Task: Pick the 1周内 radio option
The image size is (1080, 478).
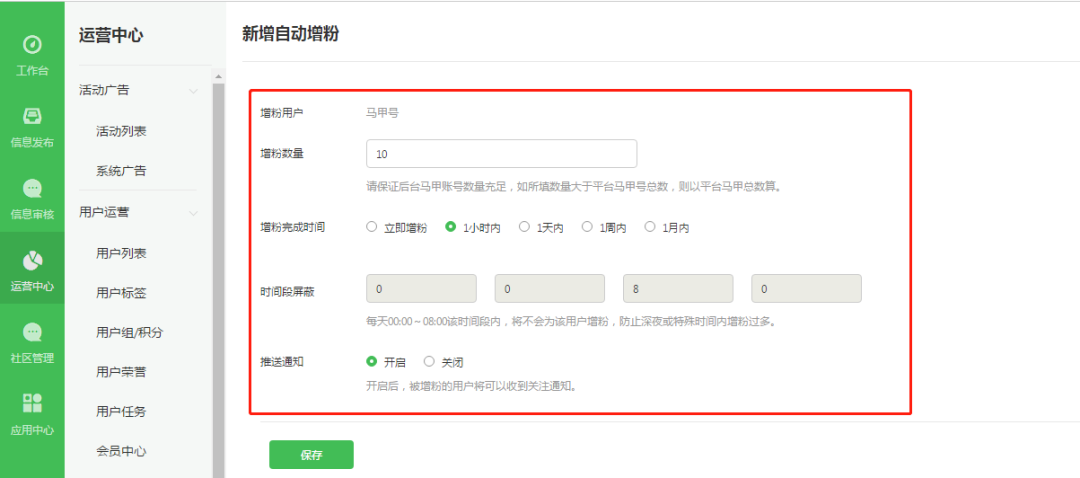Action: click(x=588, y=226)
